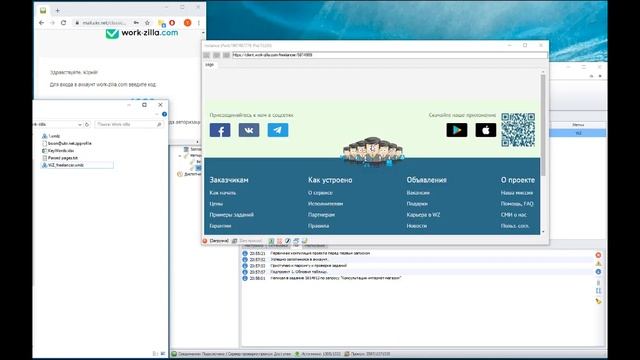Reload the page in Chrome
Viewport: 640px width, 360px height.
63,23
